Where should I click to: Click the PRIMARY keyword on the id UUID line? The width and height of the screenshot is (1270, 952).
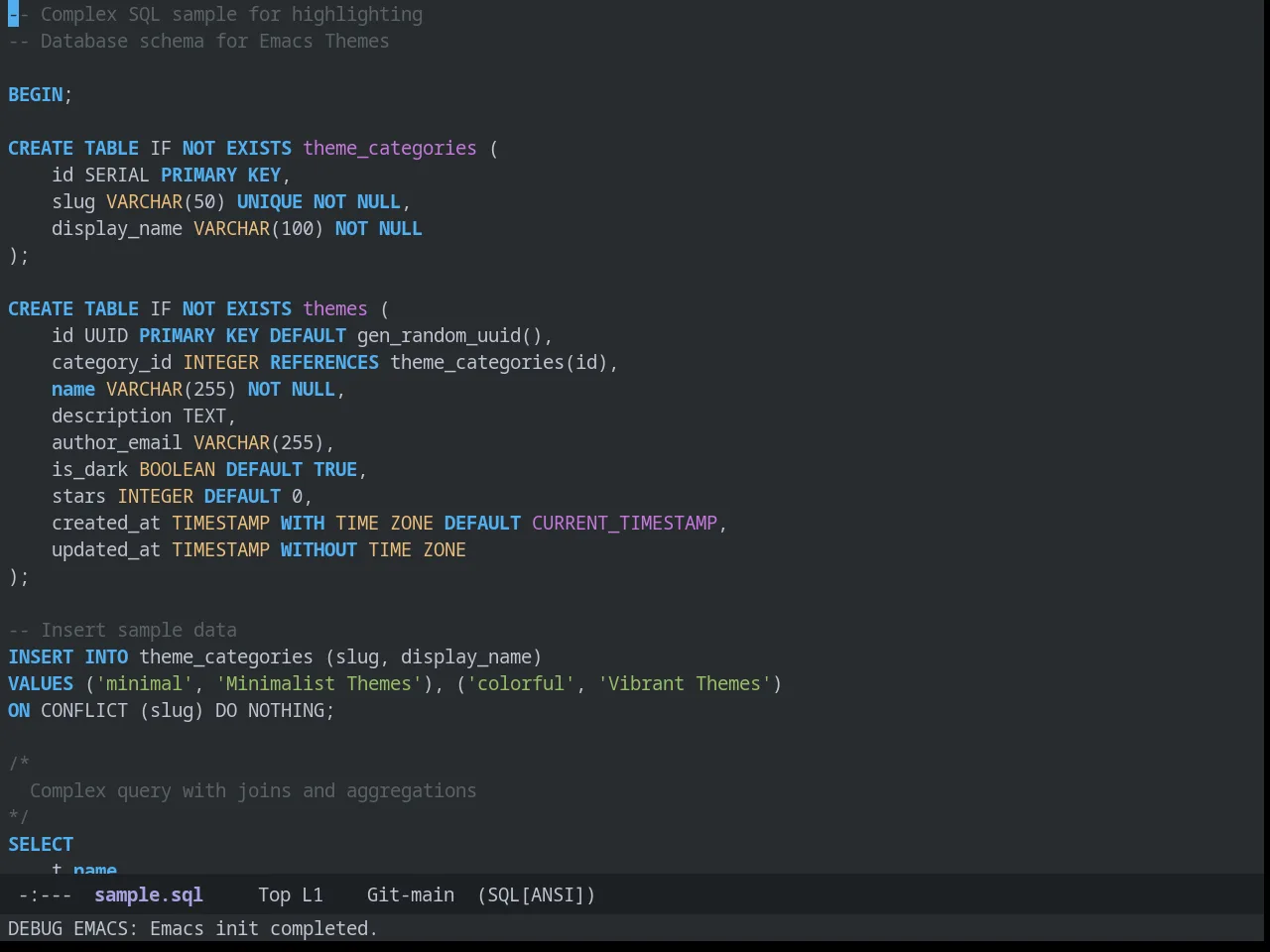[x=177, y=335]
